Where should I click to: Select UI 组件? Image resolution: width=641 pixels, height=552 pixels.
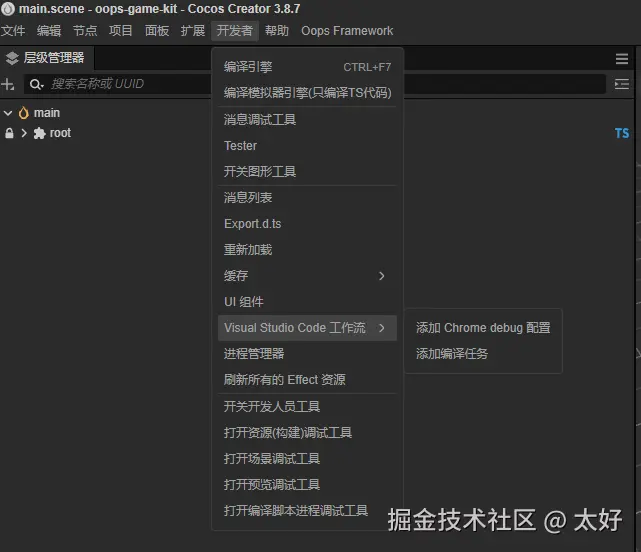pyautogui.click(x=307, y=302)
